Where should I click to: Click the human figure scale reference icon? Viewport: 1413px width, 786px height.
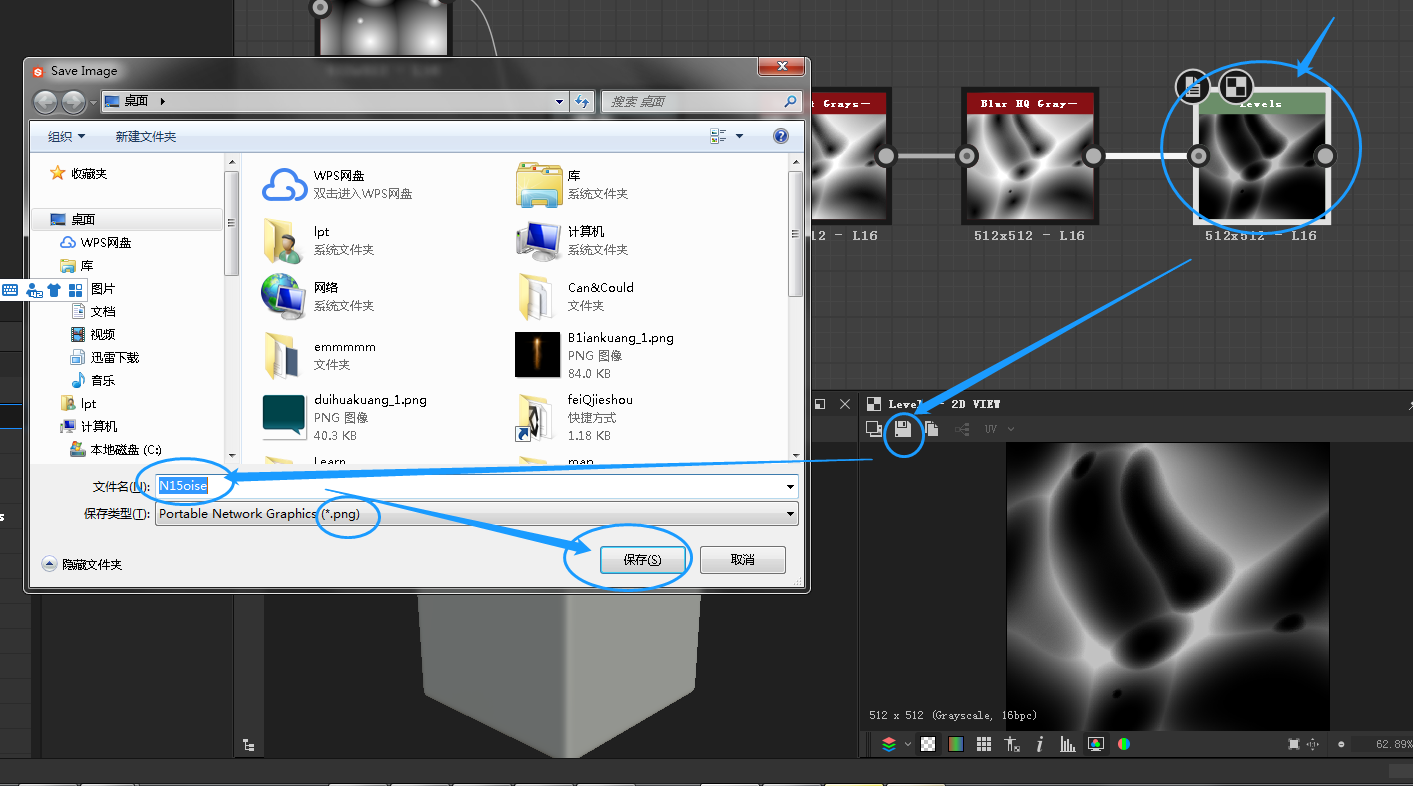pos(1012,744)
